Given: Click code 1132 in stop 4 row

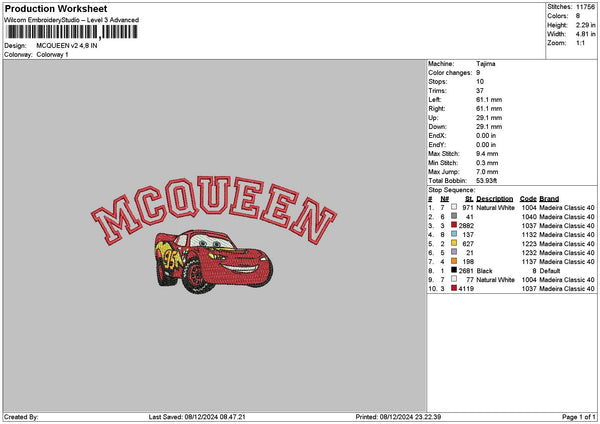Looking at the screenshot, I should (529, 235).
